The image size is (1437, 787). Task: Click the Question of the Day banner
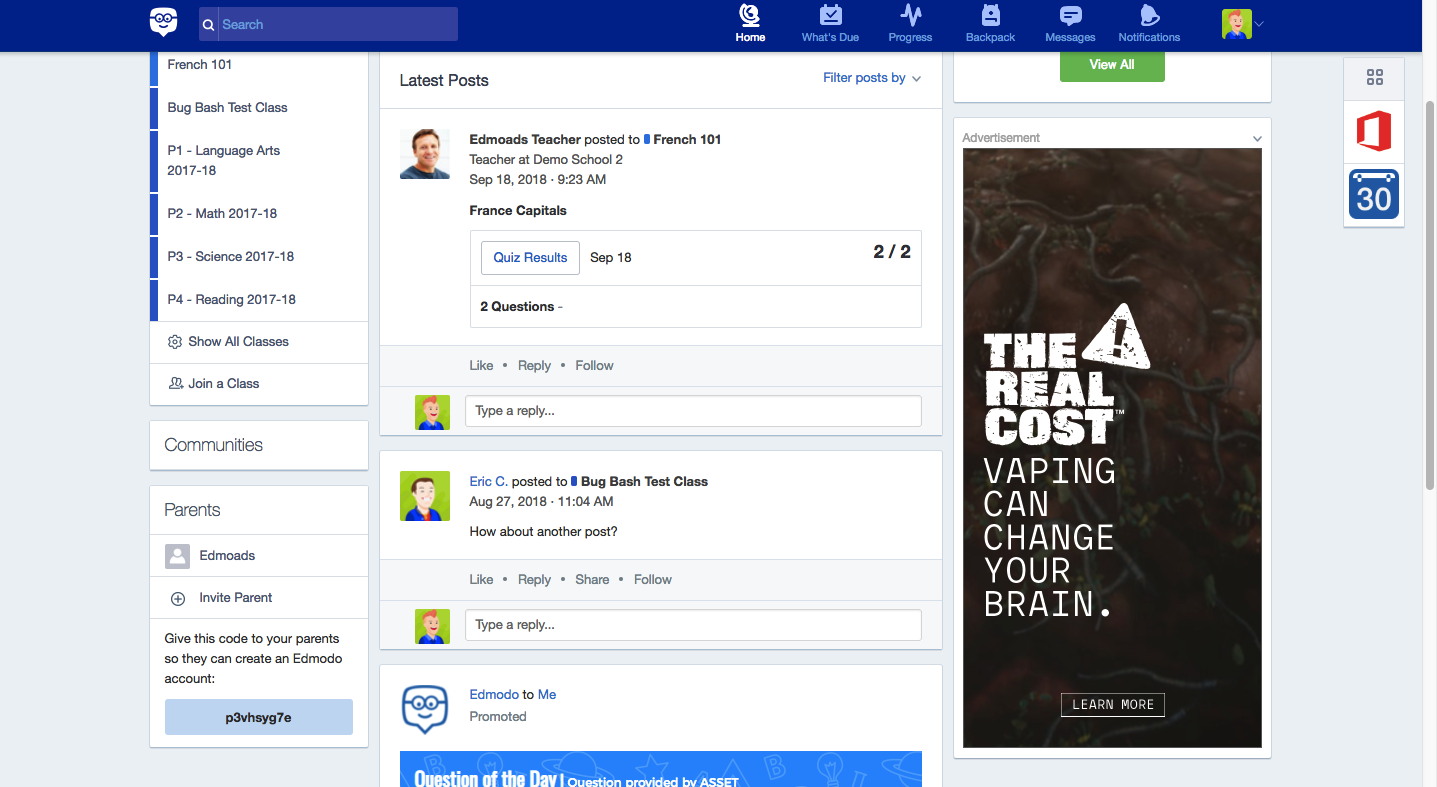661,769
